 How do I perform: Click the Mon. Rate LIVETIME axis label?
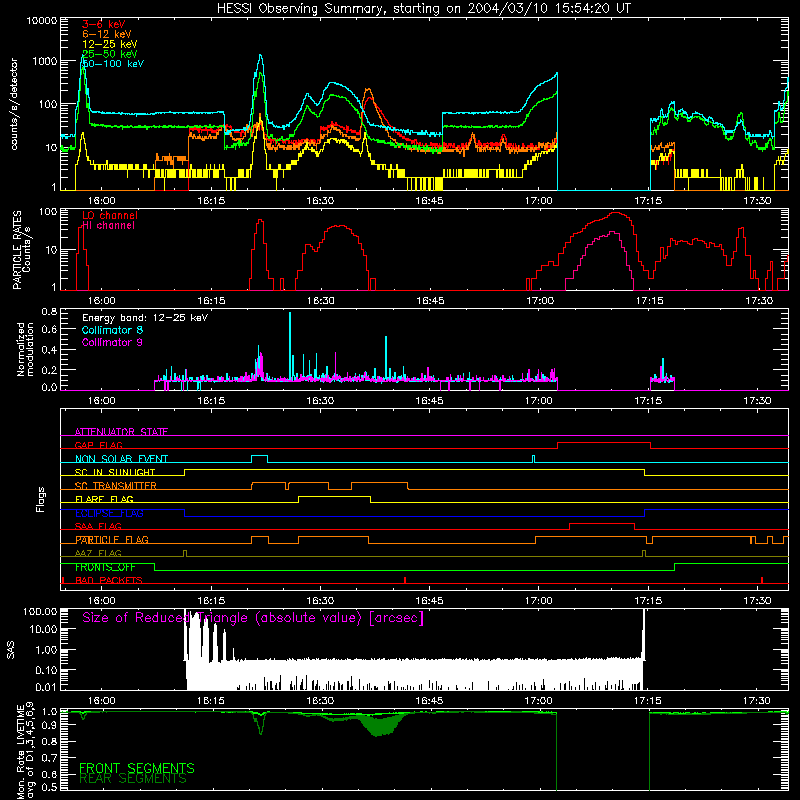pos(20,751)
